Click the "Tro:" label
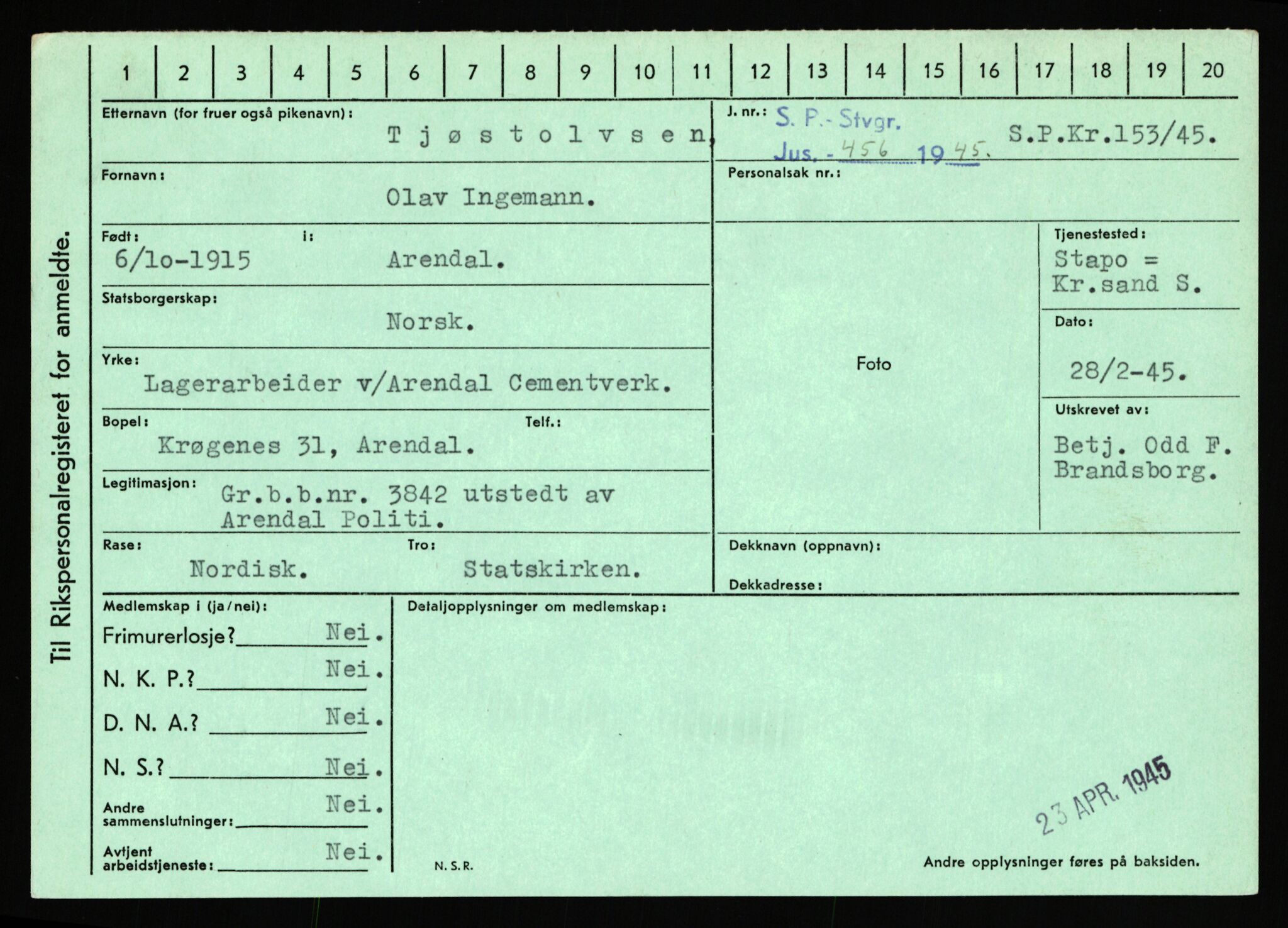 coord(421,545)
